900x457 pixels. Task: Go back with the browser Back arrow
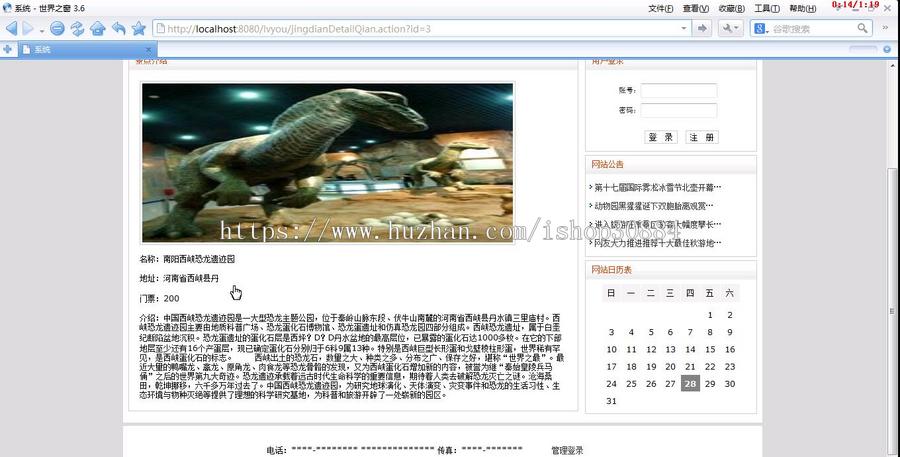click(11, 28)
